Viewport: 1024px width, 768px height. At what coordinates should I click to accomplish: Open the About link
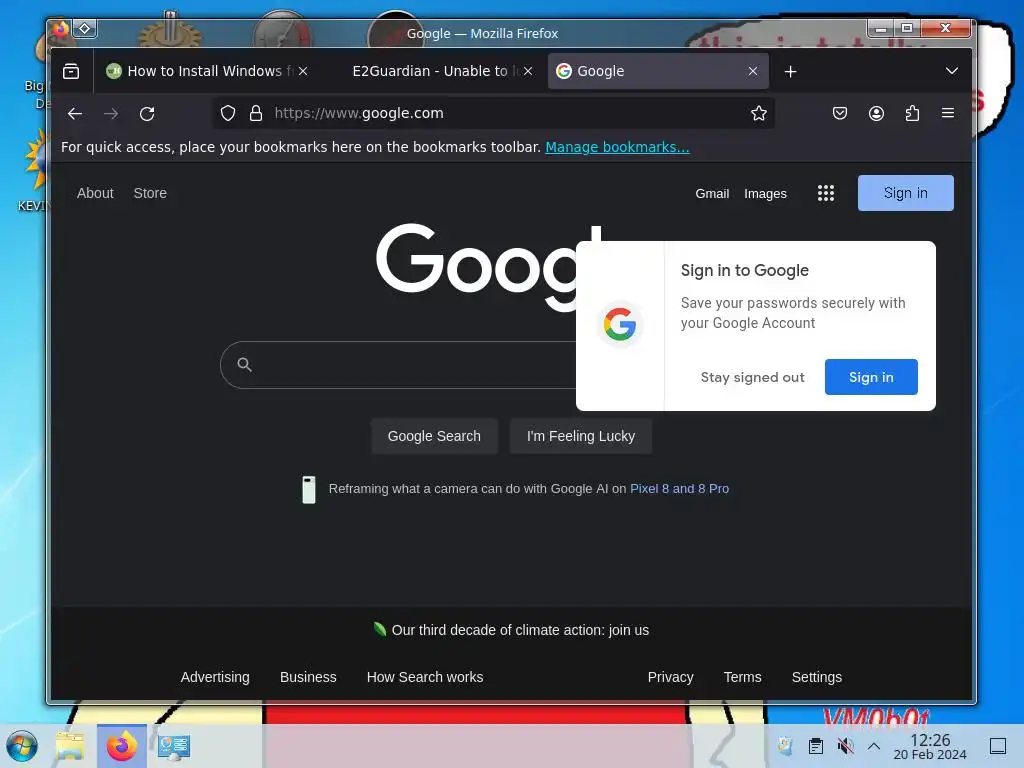tap(95, 193)
